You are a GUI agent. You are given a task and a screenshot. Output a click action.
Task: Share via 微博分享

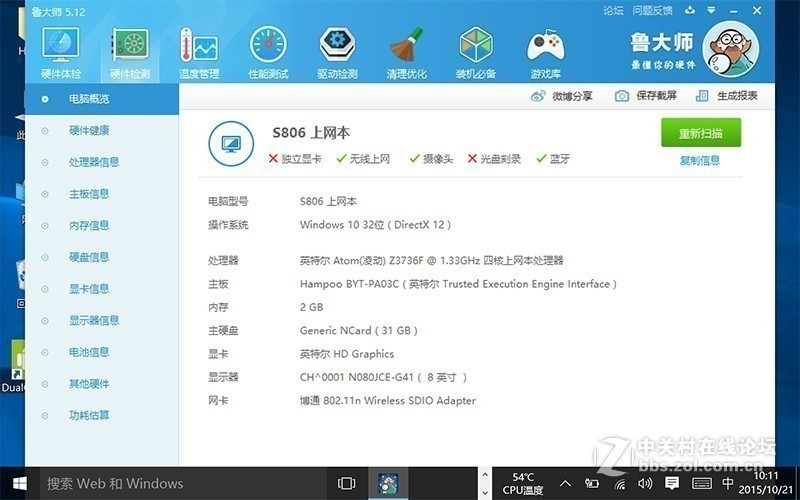[562, 96]
